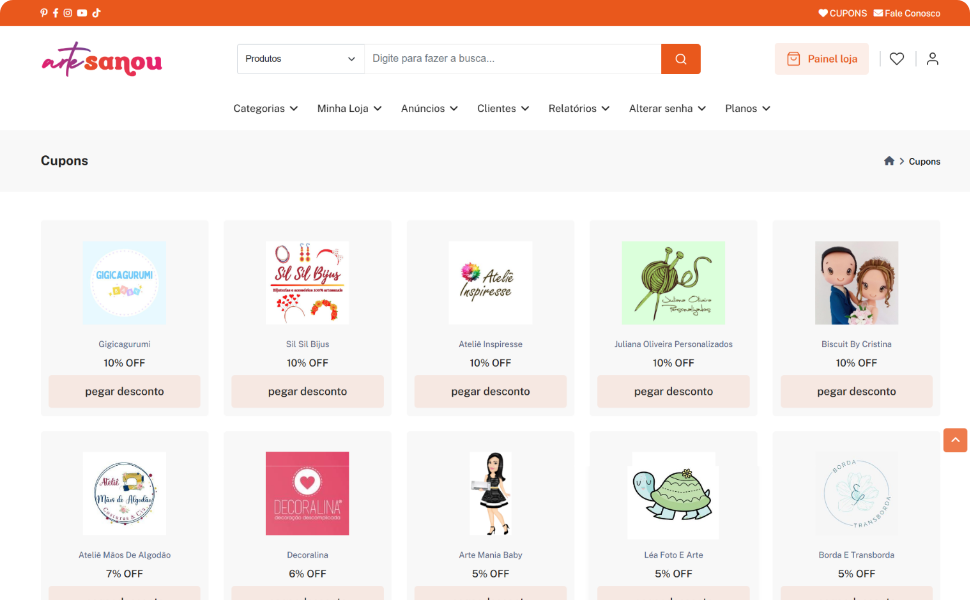
Task: Open the Biscuit By Cristina couple image
Action: point(856,283)
